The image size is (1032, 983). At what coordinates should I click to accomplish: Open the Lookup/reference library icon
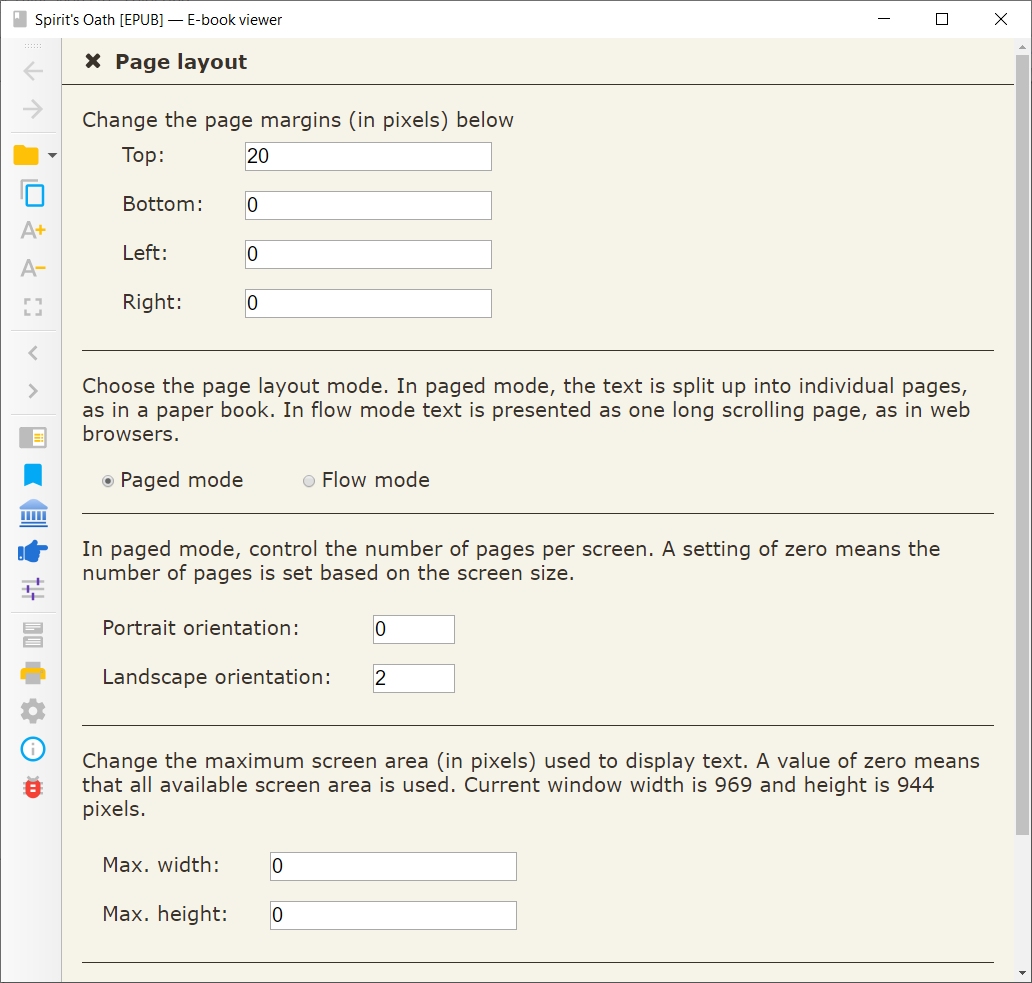(33, 513)
